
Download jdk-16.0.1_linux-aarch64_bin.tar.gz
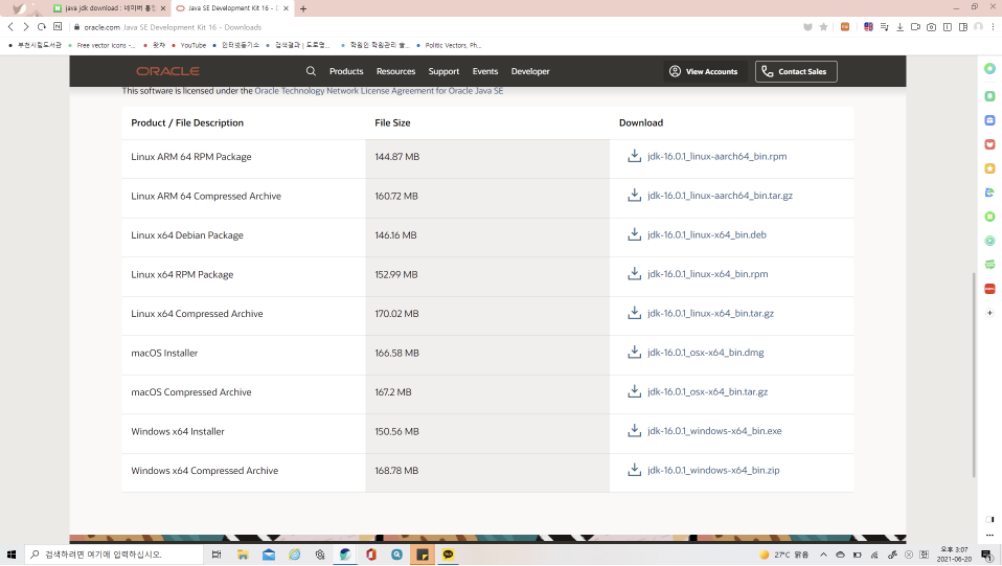click(720, 195)
